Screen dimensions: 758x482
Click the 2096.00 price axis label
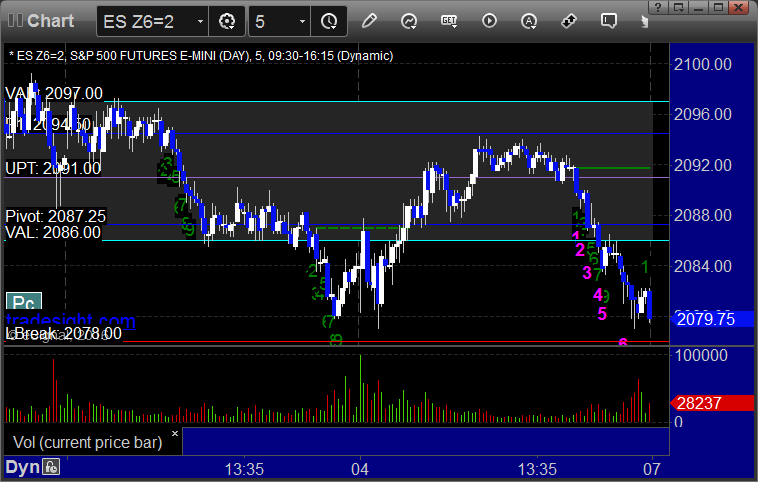pyautogui.click(x=703, y=114)
